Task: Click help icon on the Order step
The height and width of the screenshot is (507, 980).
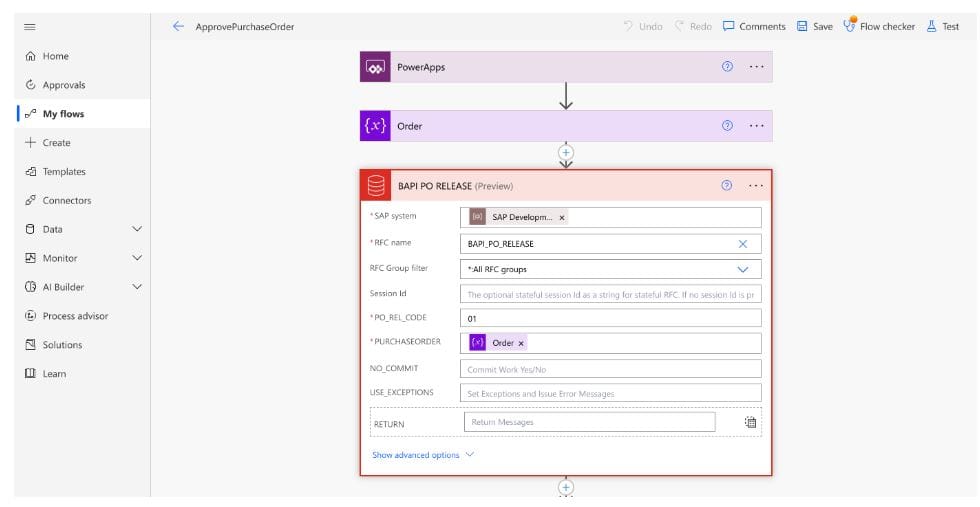Action: (x=727, y=126)
